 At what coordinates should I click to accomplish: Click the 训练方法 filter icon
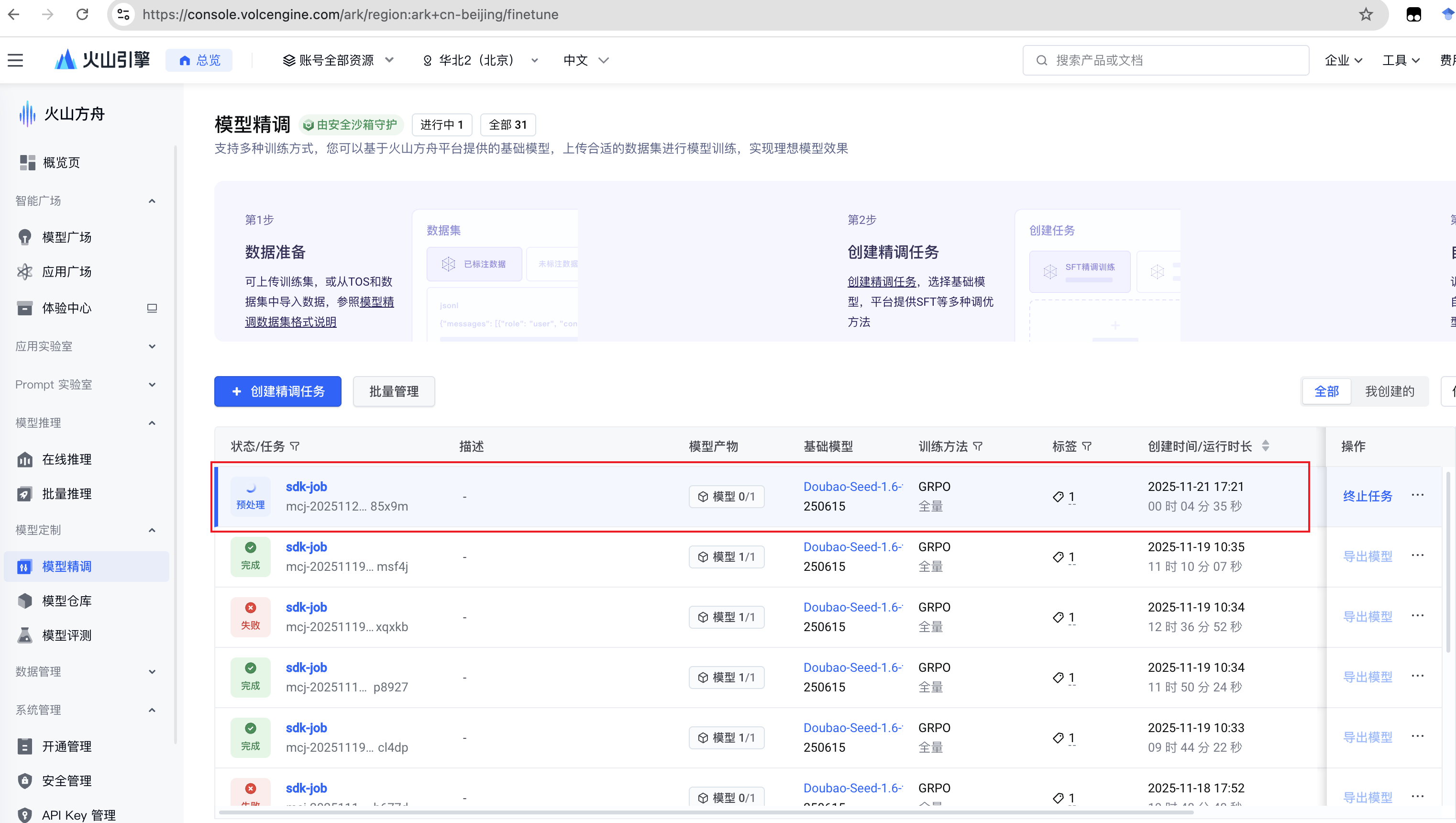[978, 446]
